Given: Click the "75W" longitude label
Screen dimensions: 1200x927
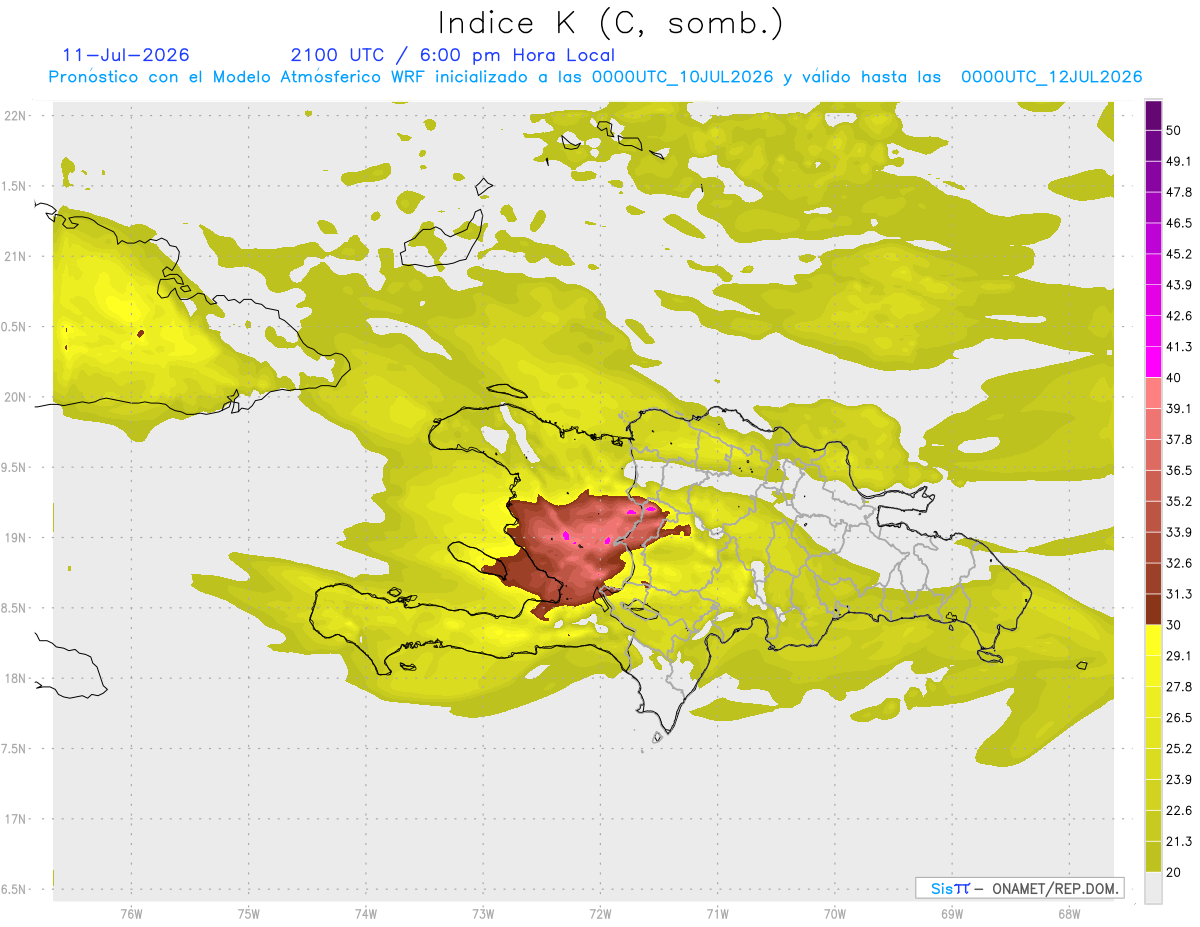Looking at the screenshot, I should point(249,913).
